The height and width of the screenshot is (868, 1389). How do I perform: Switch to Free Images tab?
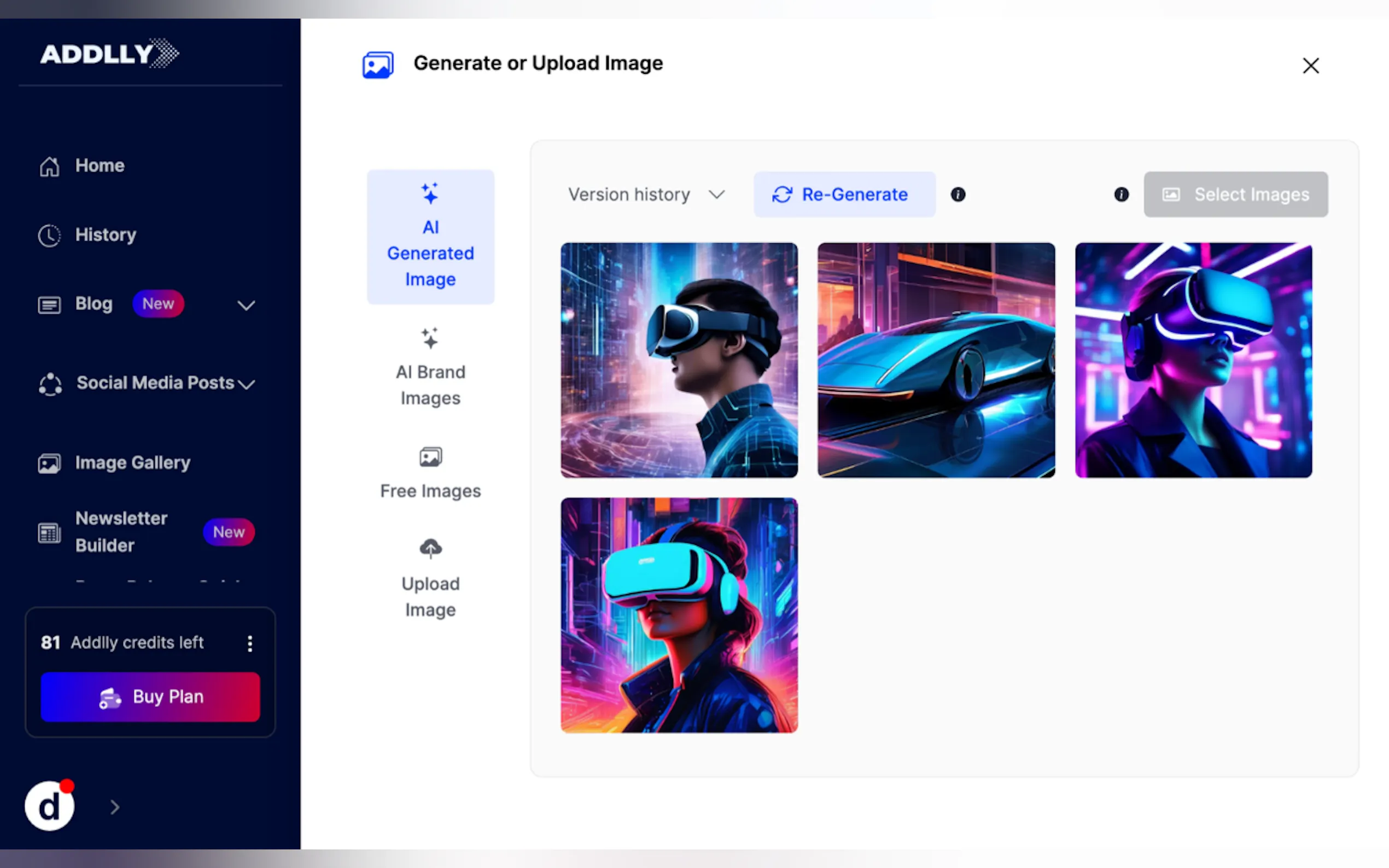tap(430, 474)
